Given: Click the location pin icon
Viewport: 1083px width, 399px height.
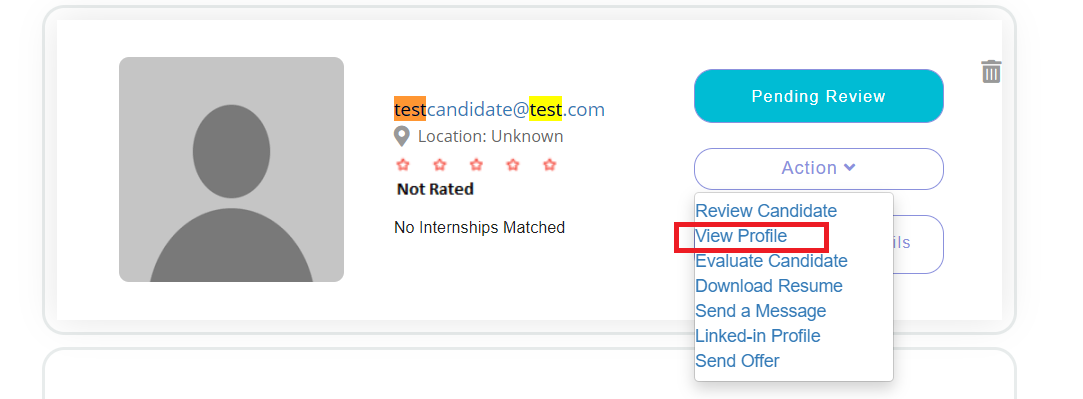Looking at the screenshot, I should click(x=401, y=137).
